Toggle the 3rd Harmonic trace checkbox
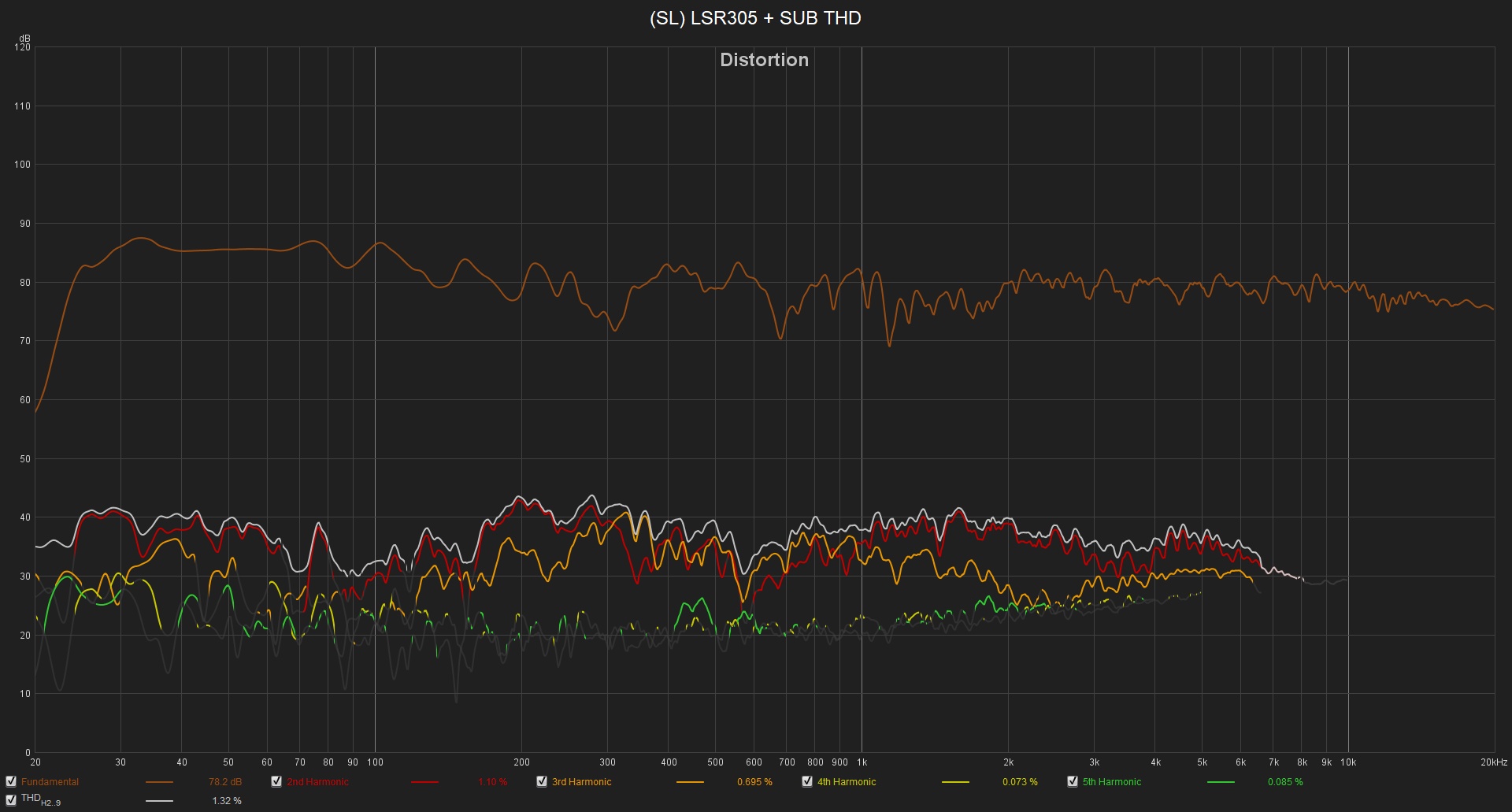 click(x=542, y=781)
